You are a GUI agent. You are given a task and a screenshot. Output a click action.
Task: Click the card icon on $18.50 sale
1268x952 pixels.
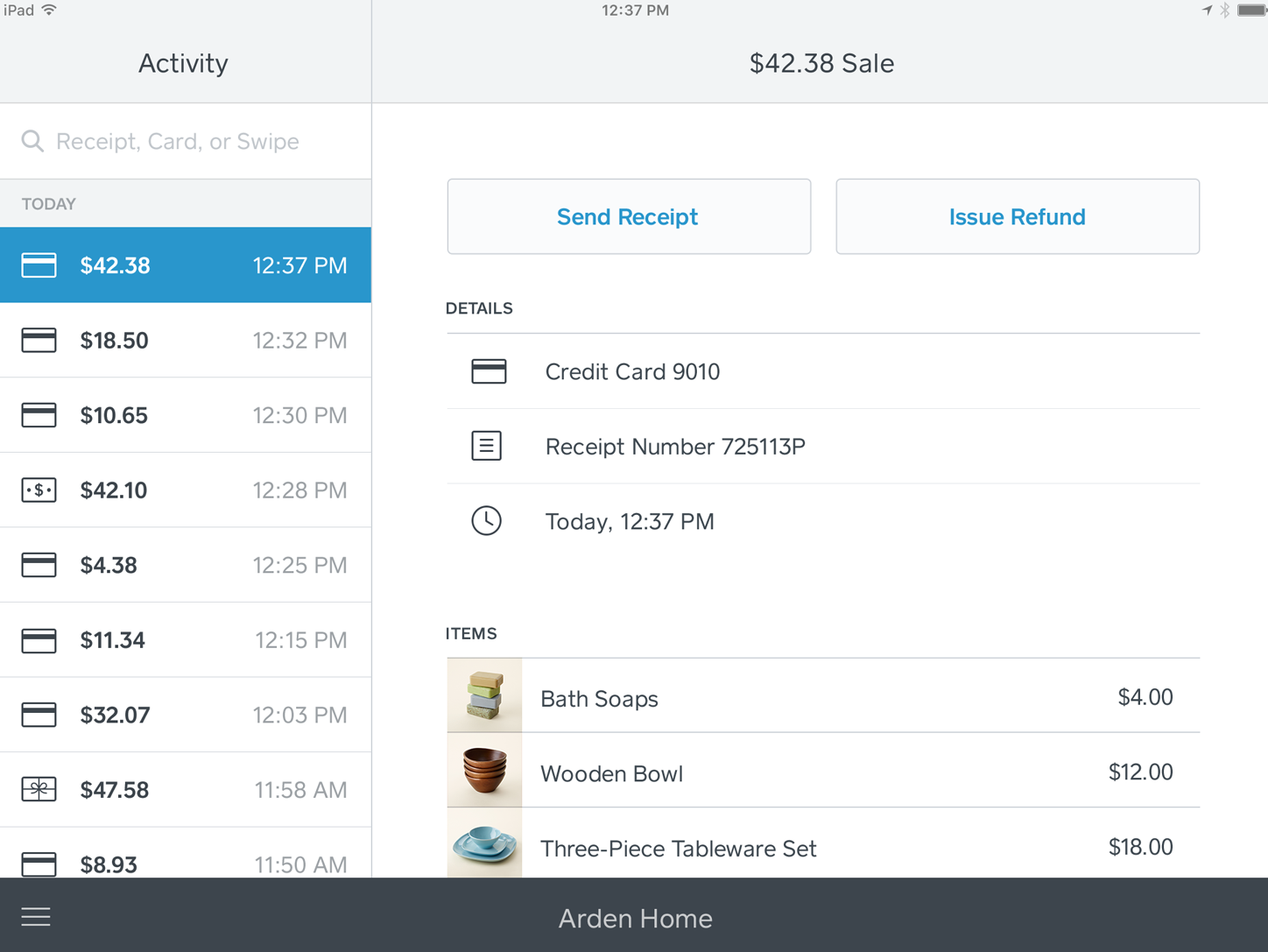39,341
